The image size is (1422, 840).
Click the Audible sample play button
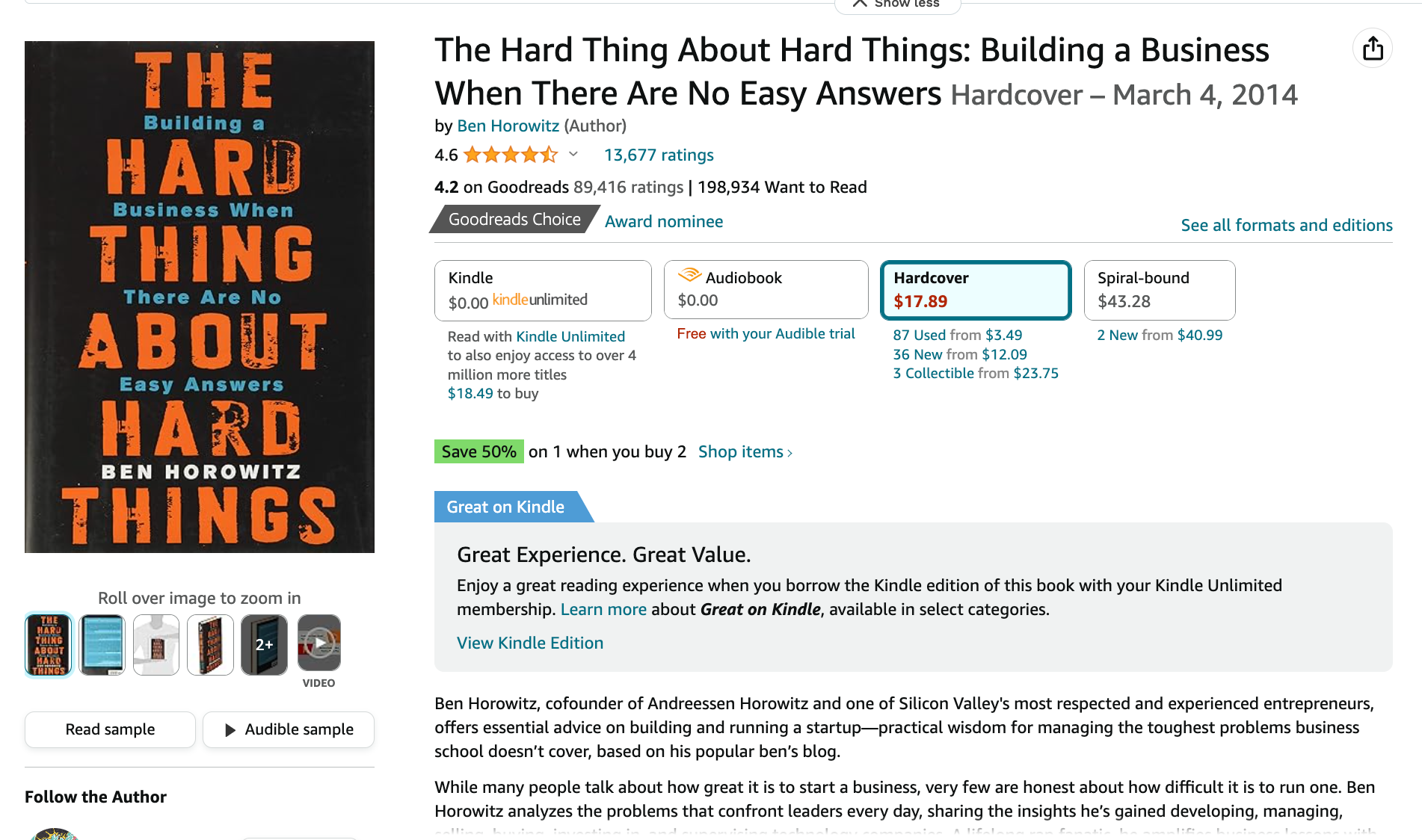click(x=289, y=729)
